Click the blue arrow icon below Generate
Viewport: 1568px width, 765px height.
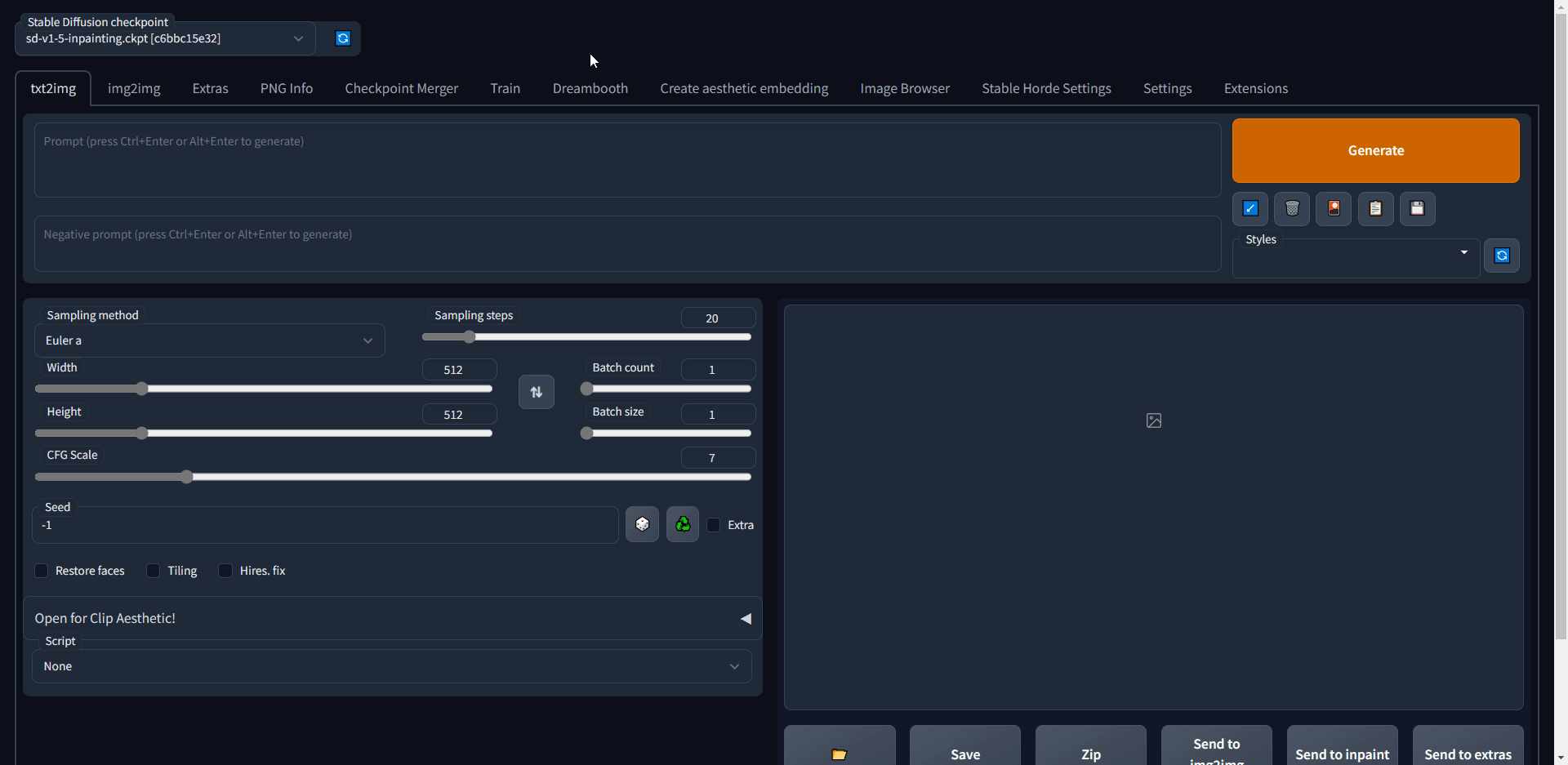click(1250, 209)
